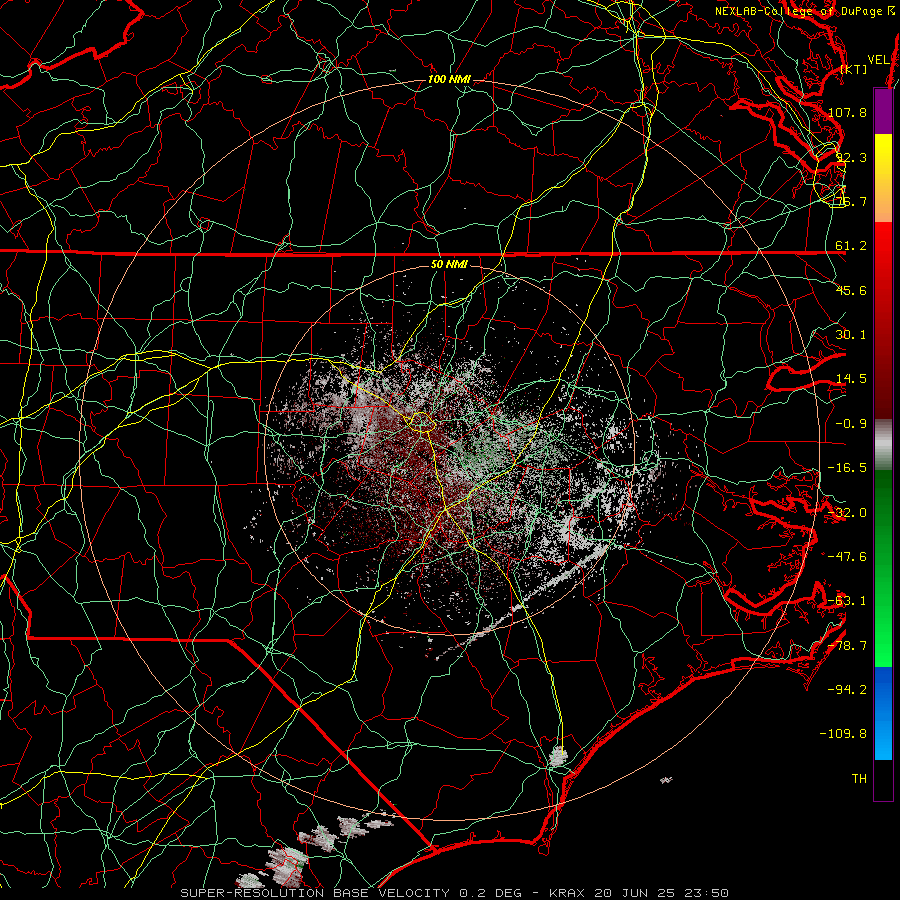The image size is (900, 900).
Task: Click the KRAX radar product caption
Action: (x=455, y=893)
